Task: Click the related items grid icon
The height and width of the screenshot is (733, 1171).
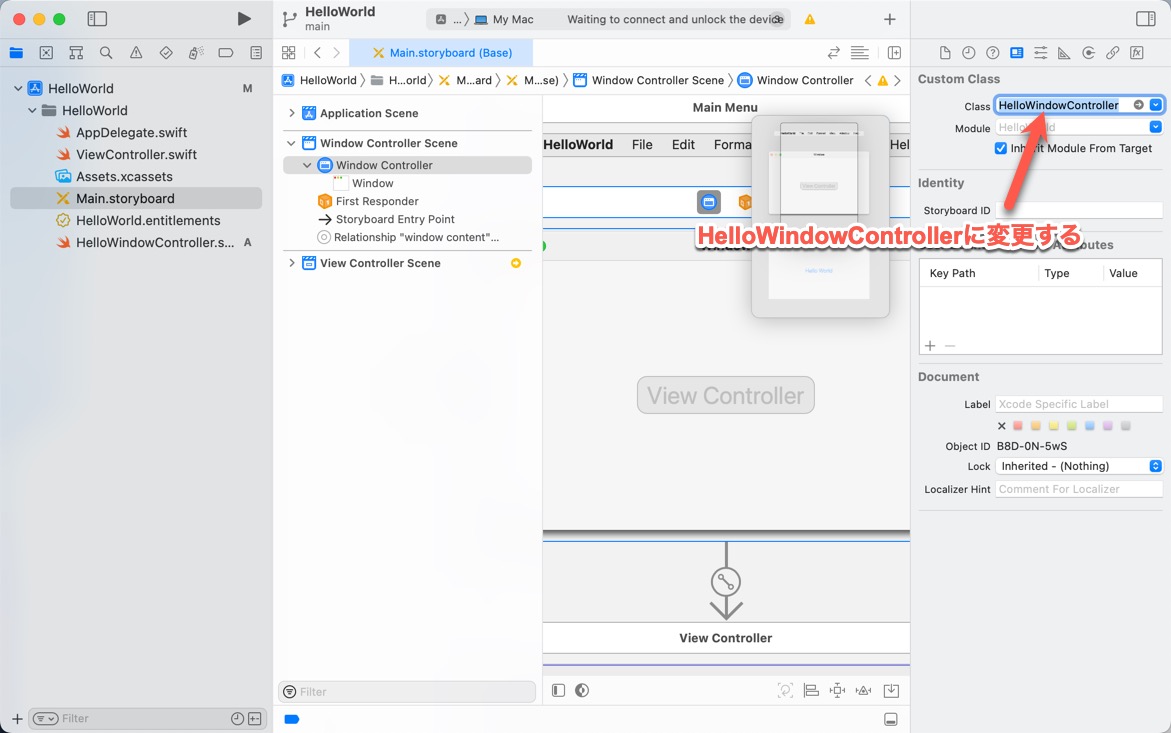Action: (288, 53)
